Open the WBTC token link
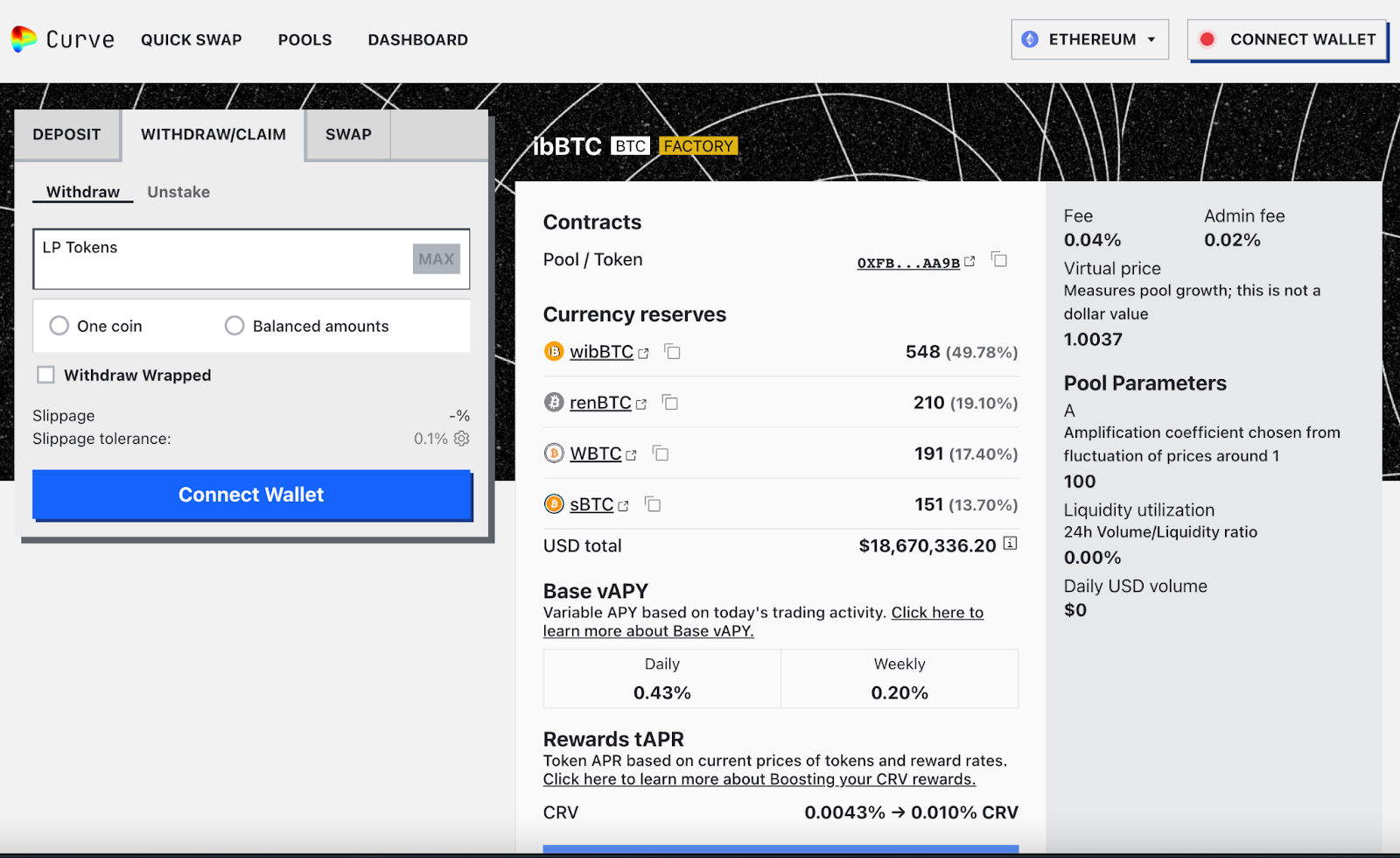Screen dimensions: 1400x858 (x=603, y=454)
